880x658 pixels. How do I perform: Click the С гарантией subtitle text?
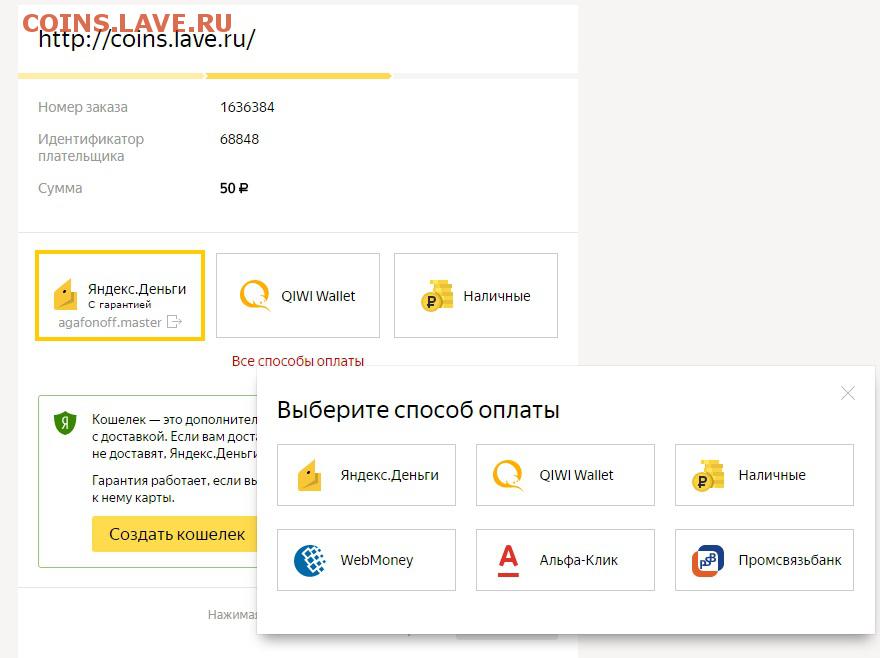tap(120, 304)
